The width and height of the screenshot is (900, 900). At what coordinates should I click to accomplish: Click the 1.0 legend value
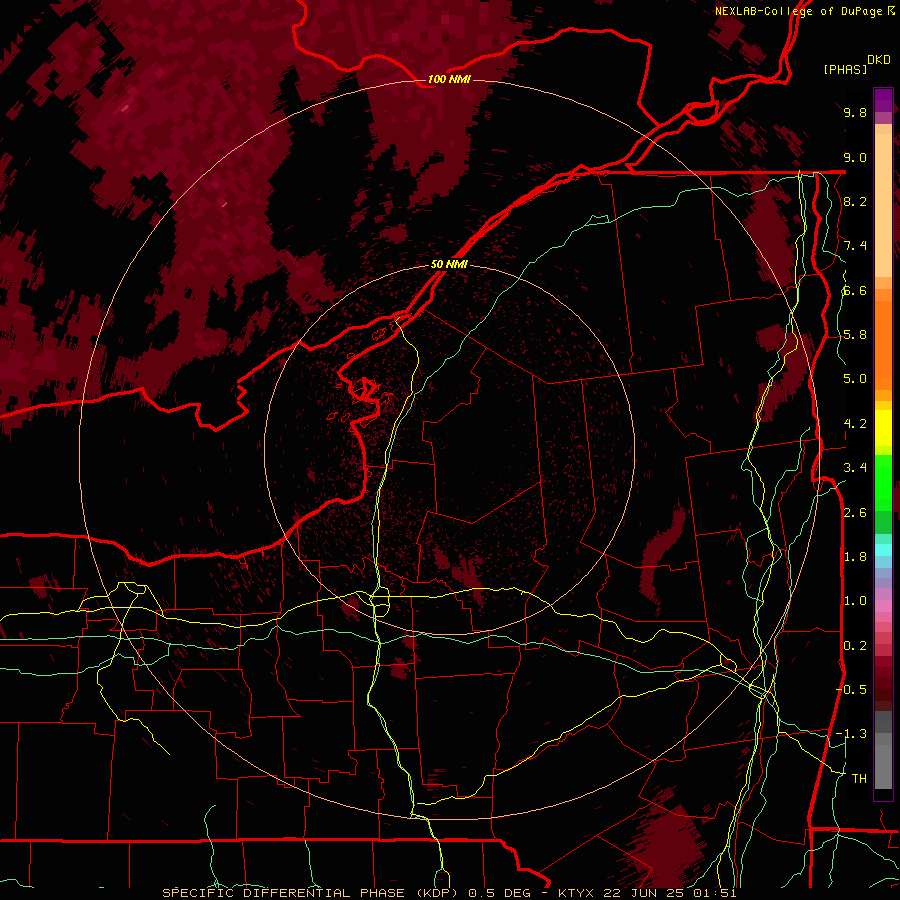855,601
